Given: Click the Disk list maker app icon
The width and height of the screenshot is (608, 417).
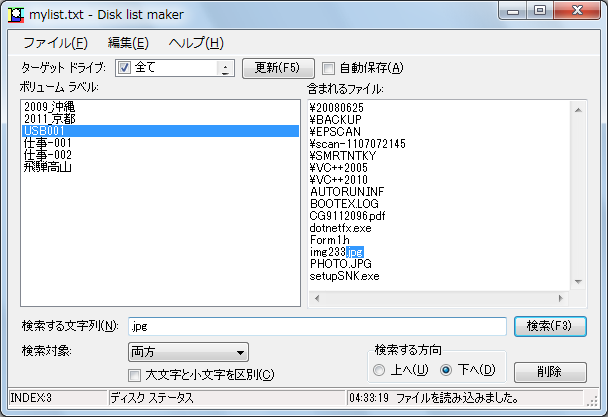Looking at the screenshot, I should [x=16, y=15].
